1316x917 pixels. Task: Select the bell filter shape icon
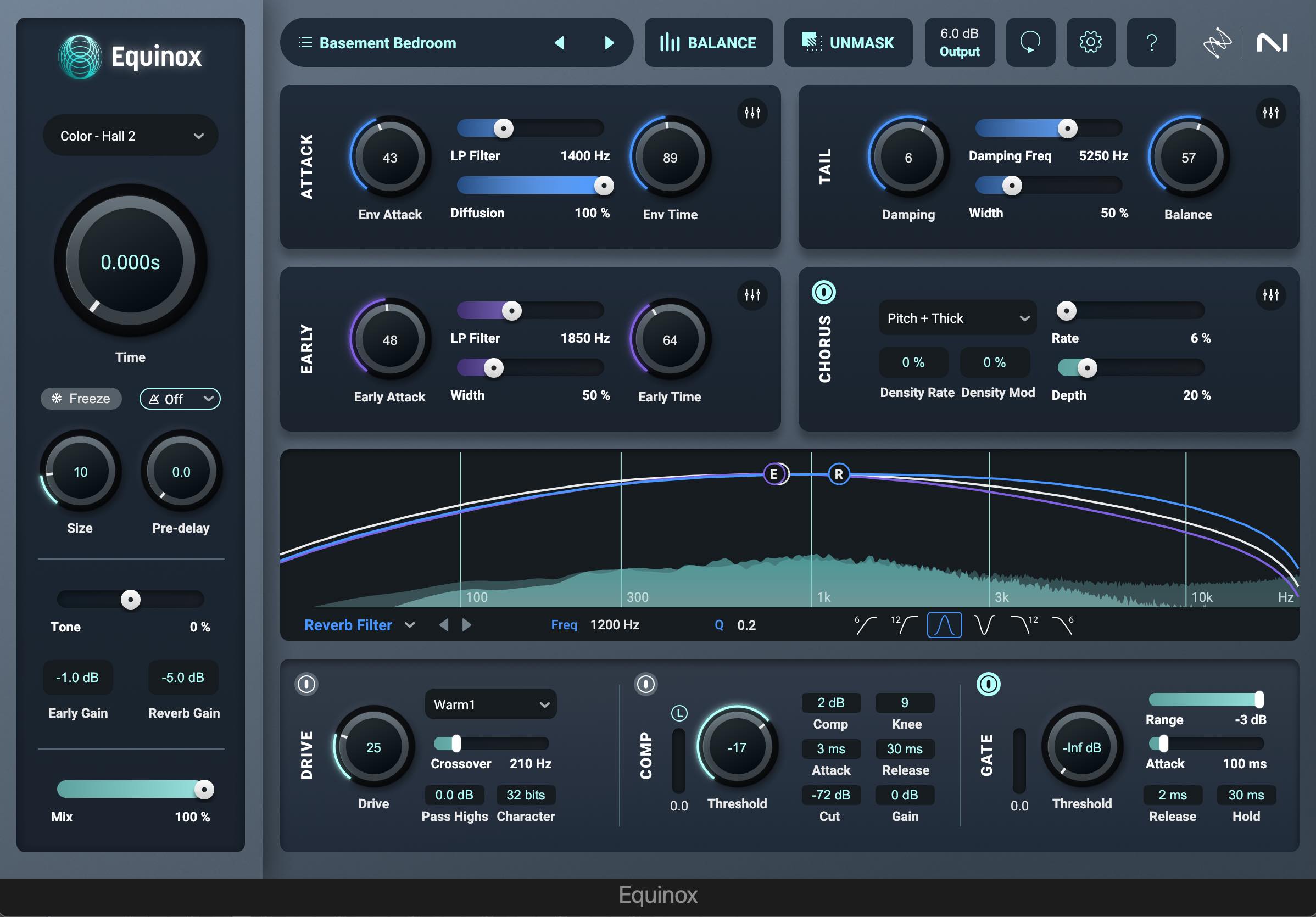(944, 625)
